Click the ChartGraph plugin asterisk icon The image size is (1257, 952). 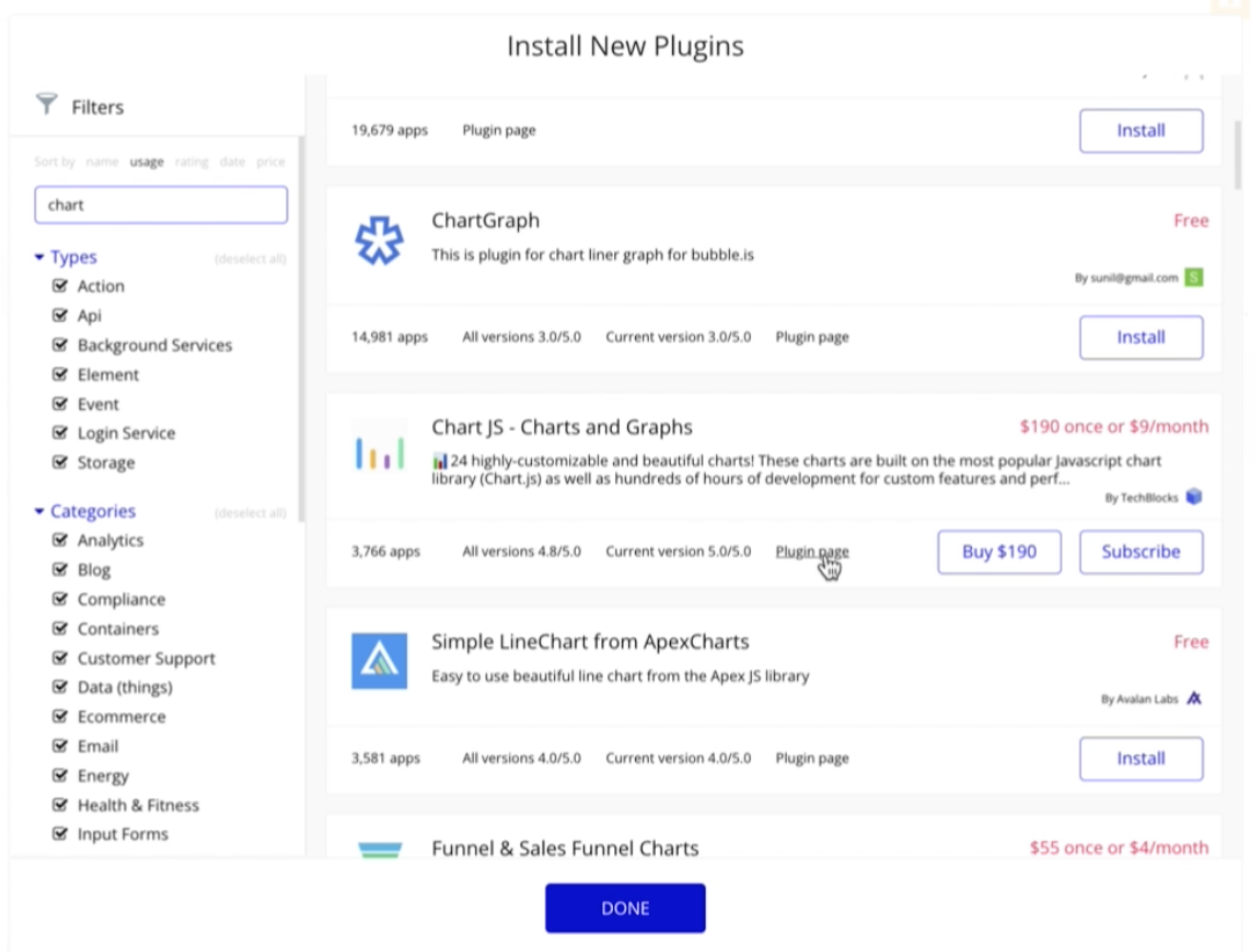coord(379,241)
